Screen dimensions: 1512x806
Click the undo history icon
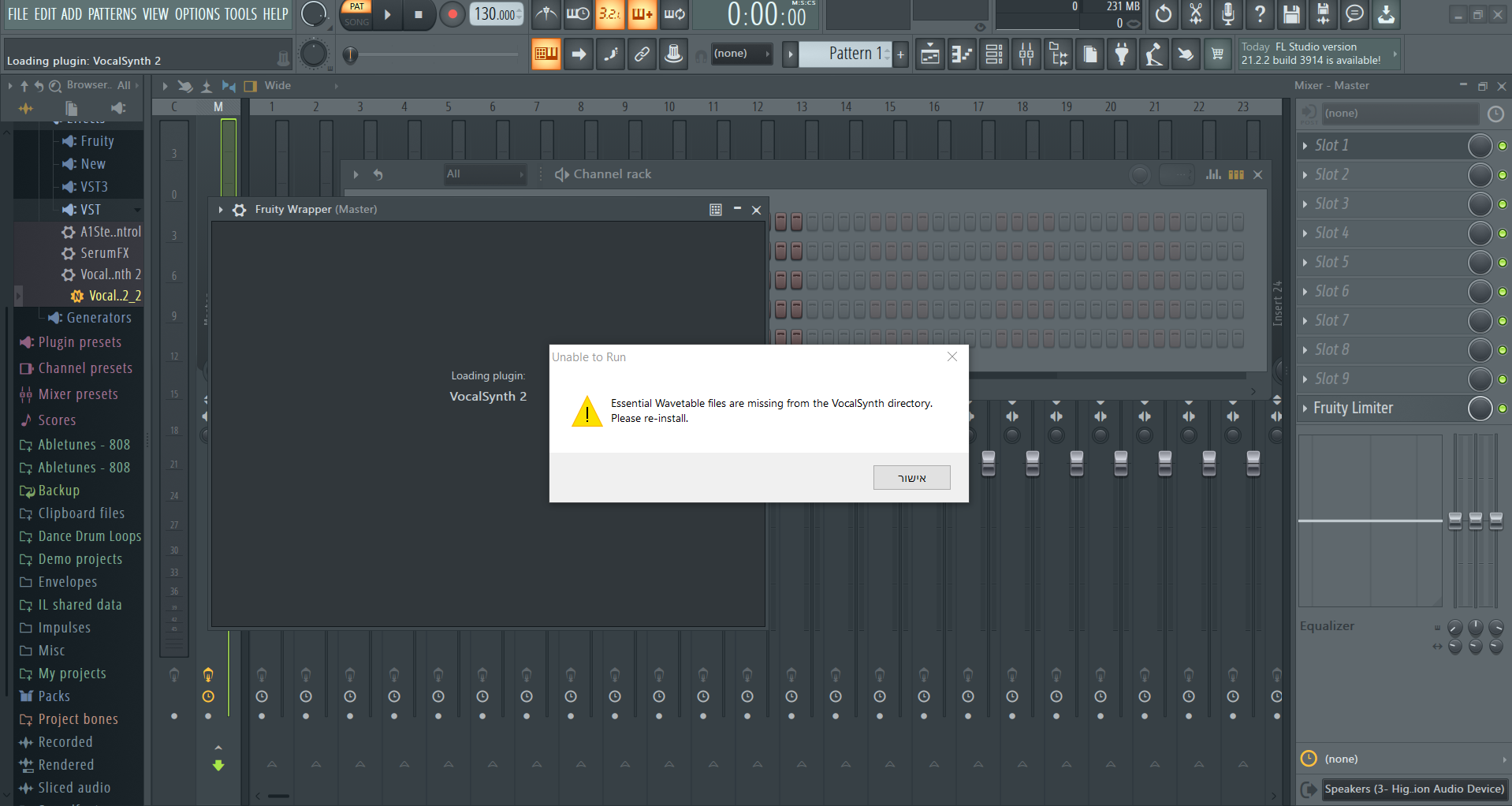[x=1164, y=14]
